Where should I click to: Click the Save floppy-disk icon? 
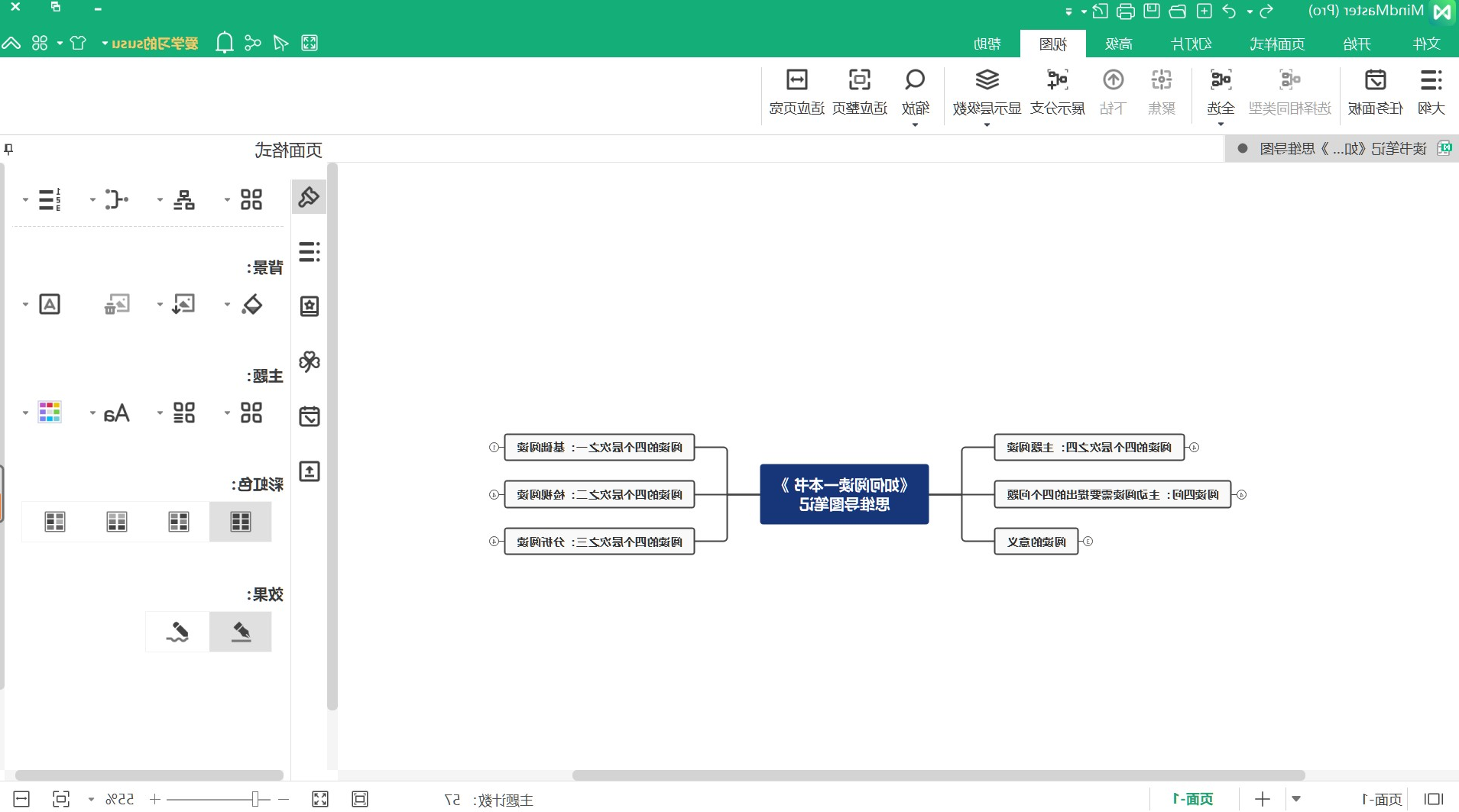point(1152,11)
